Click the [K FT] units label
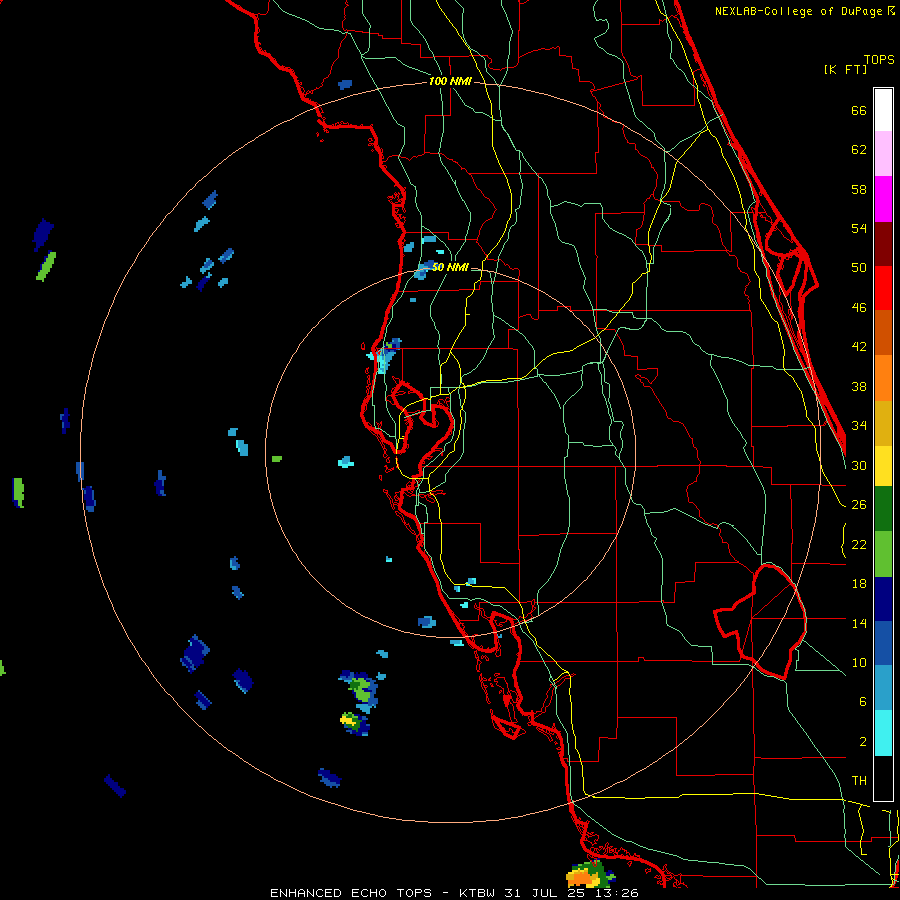The width and height of the screenshot is (900, 900). tap(845, 69)
